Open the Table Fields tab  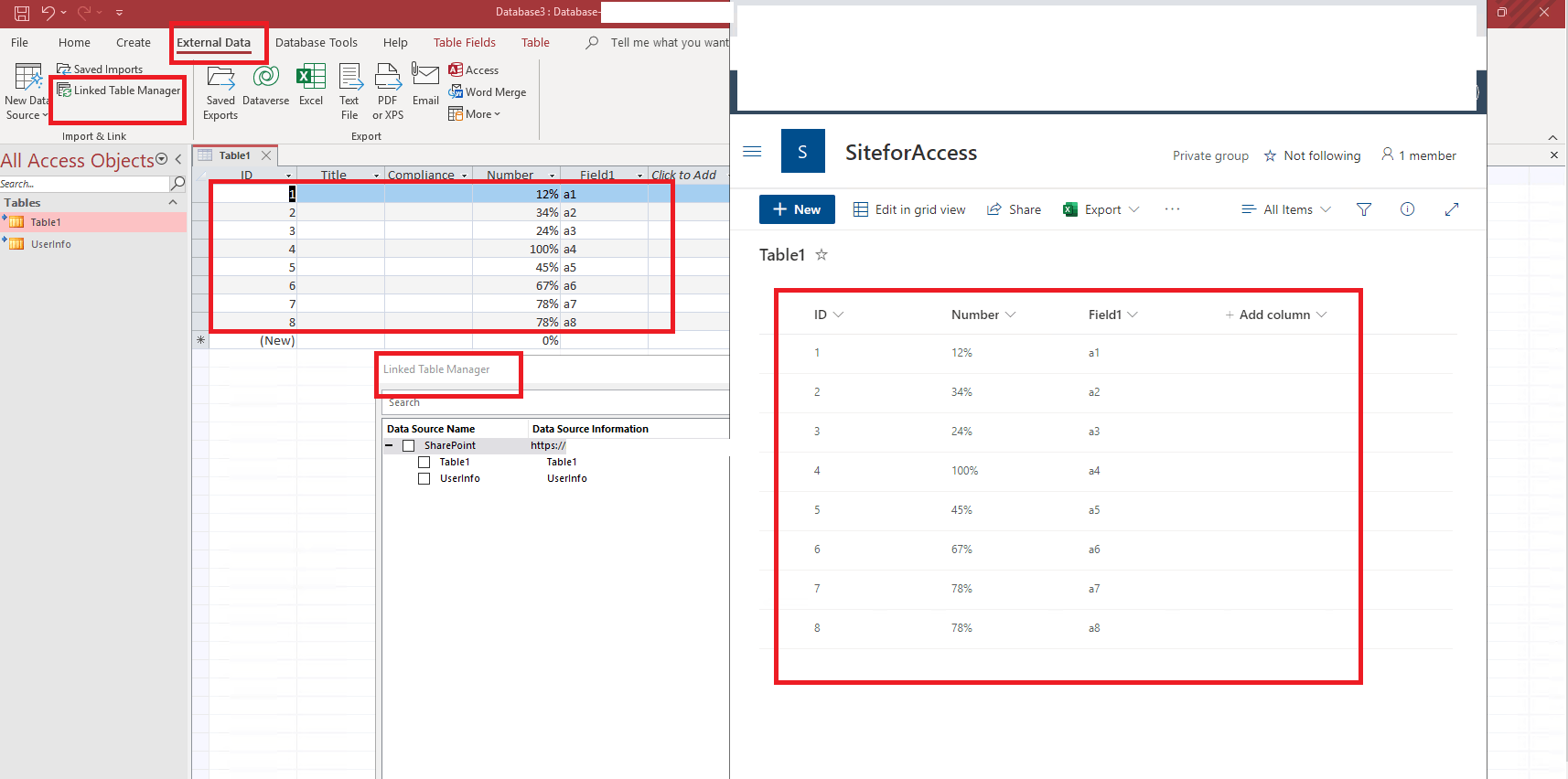pos(465,42)
